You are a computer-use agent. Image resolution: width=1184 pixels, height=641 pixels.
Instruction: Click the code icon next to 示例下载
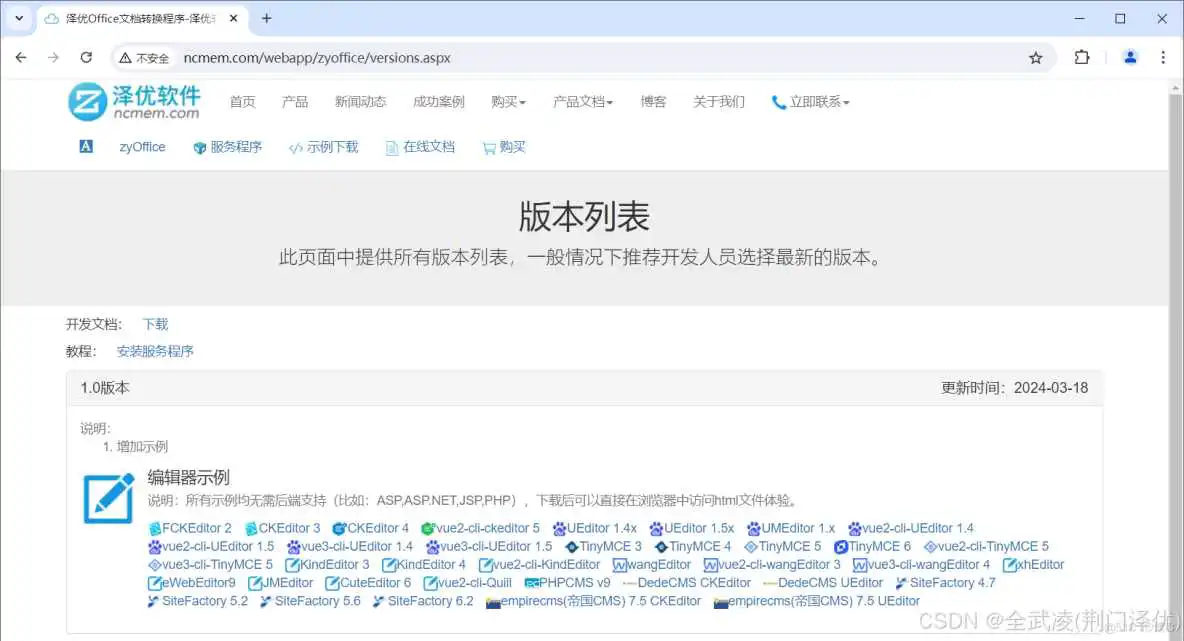(x=294, y=146)
